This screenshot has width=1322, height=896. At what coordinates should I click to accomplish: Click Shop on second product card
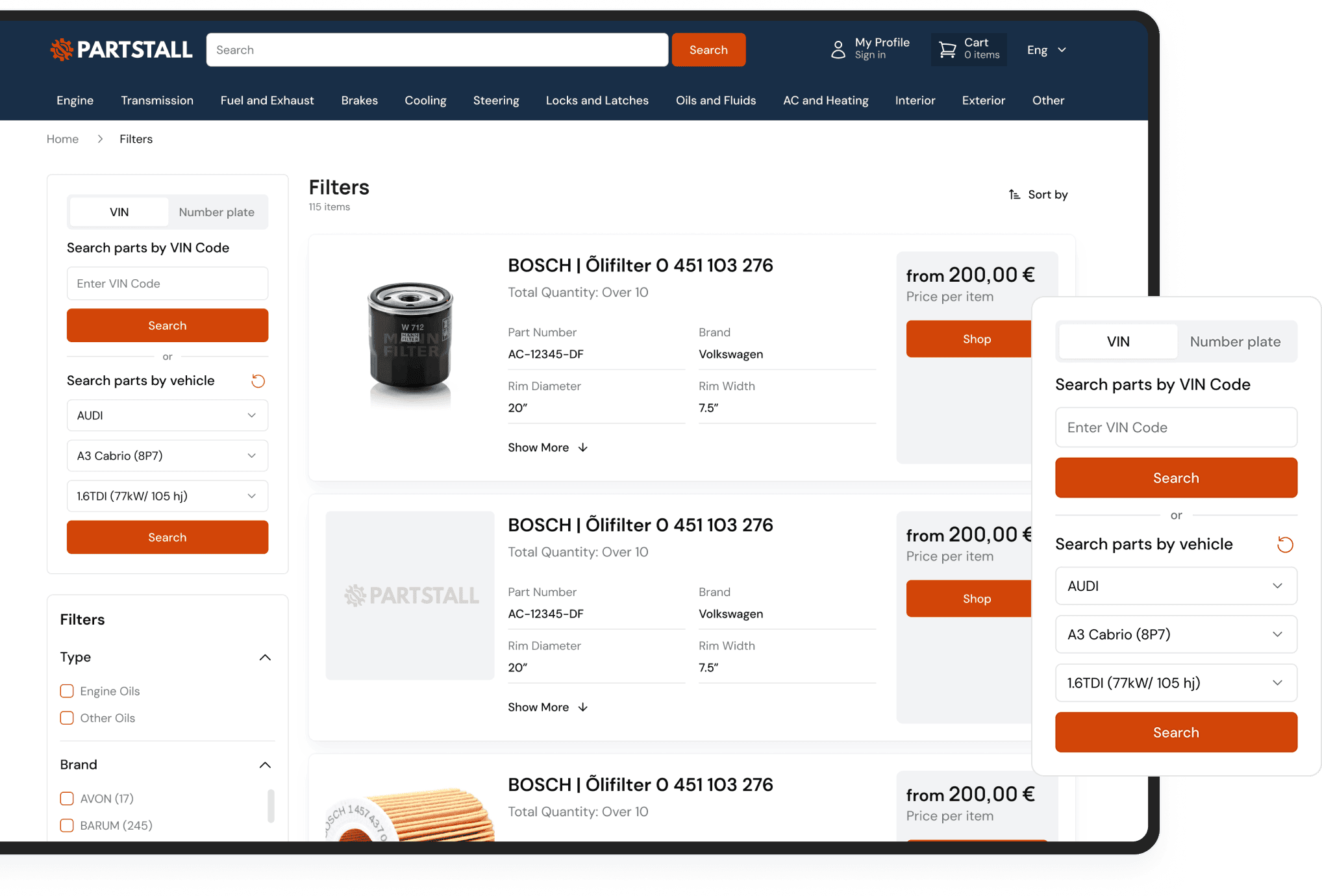(969, 599)
